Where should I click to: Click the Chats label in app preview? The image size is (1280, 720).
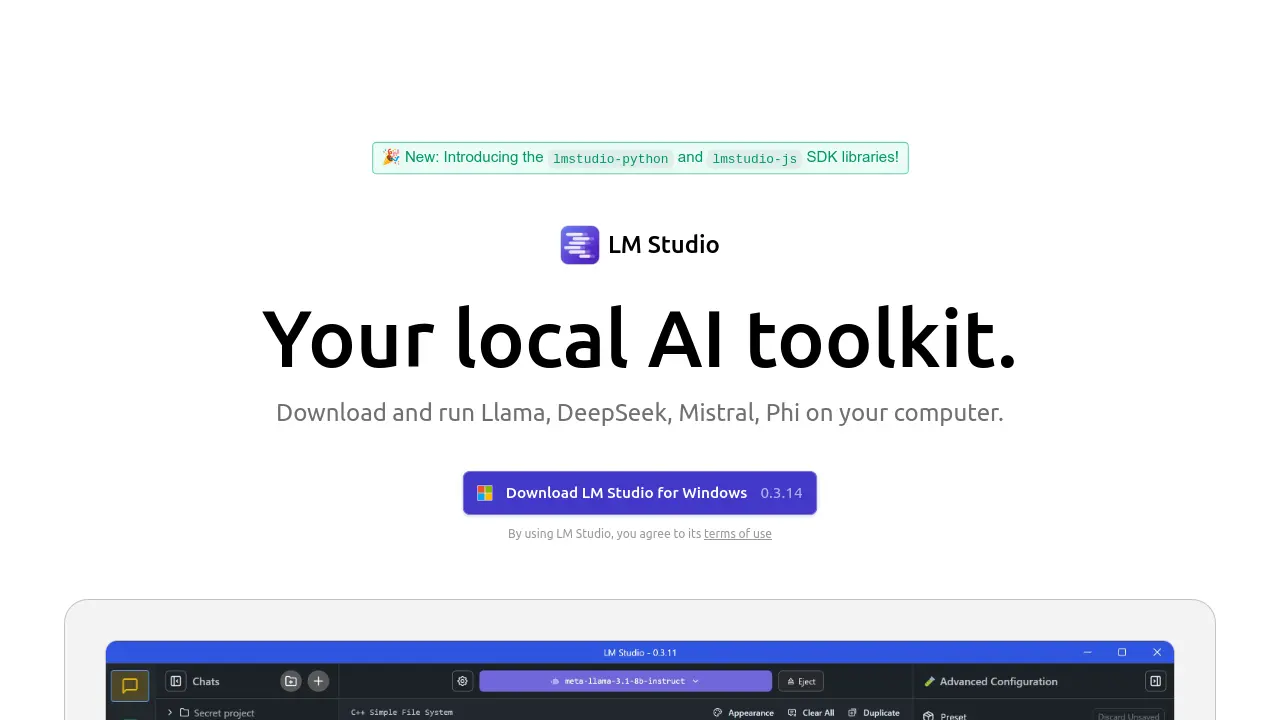pyautogui.click(x=206, y=681)
